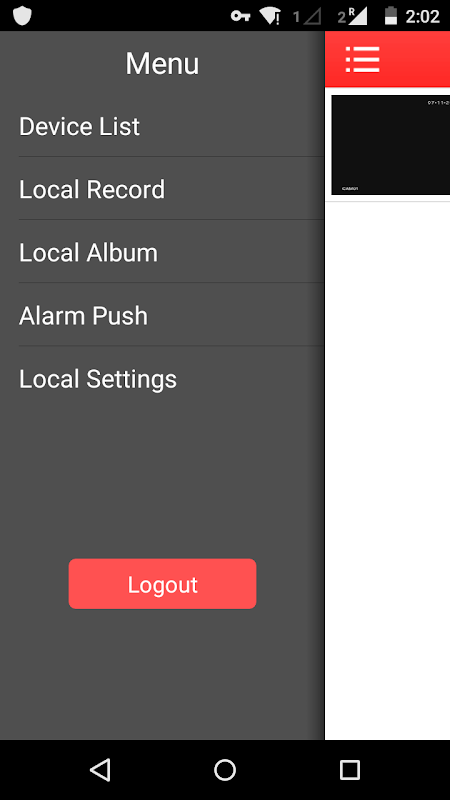Click the red Logout button
The height and width of the screenshot is (800, 450).
coord(162,584)
